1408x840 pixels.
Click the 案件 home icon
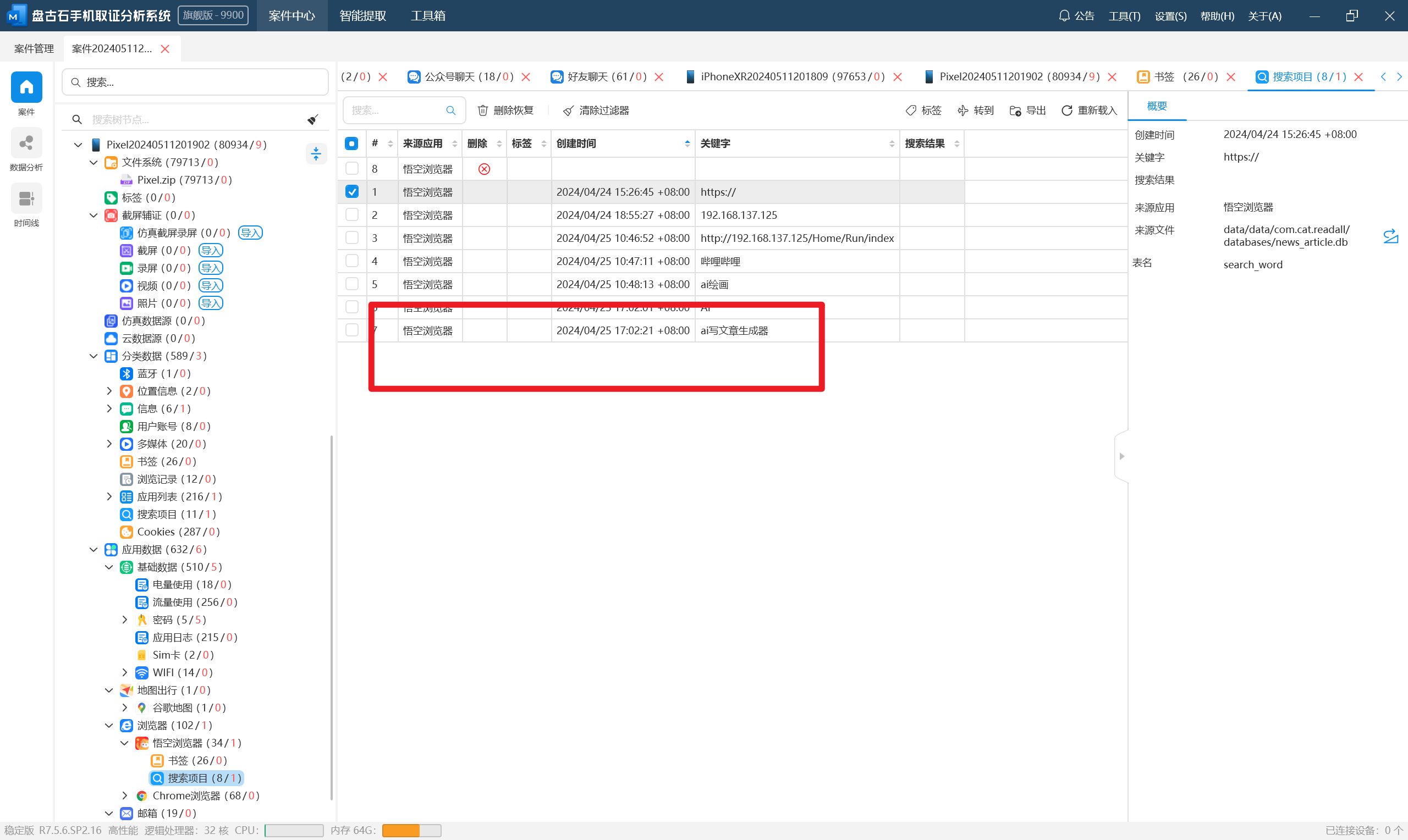coord(26,87)
